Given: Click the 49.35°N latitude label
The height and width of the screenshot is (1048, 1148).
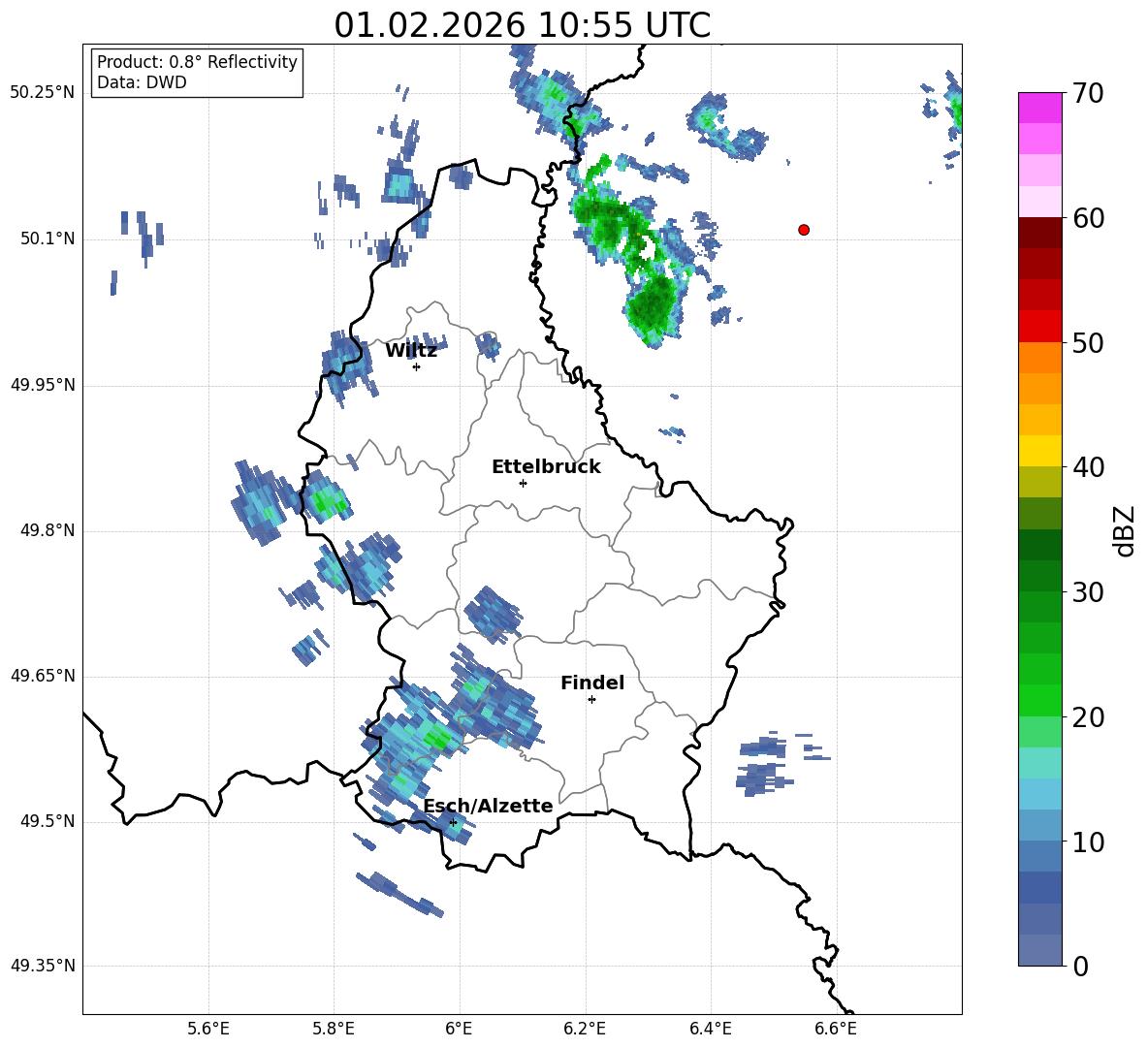Looking at the screenshot, I should pos(43,966).
